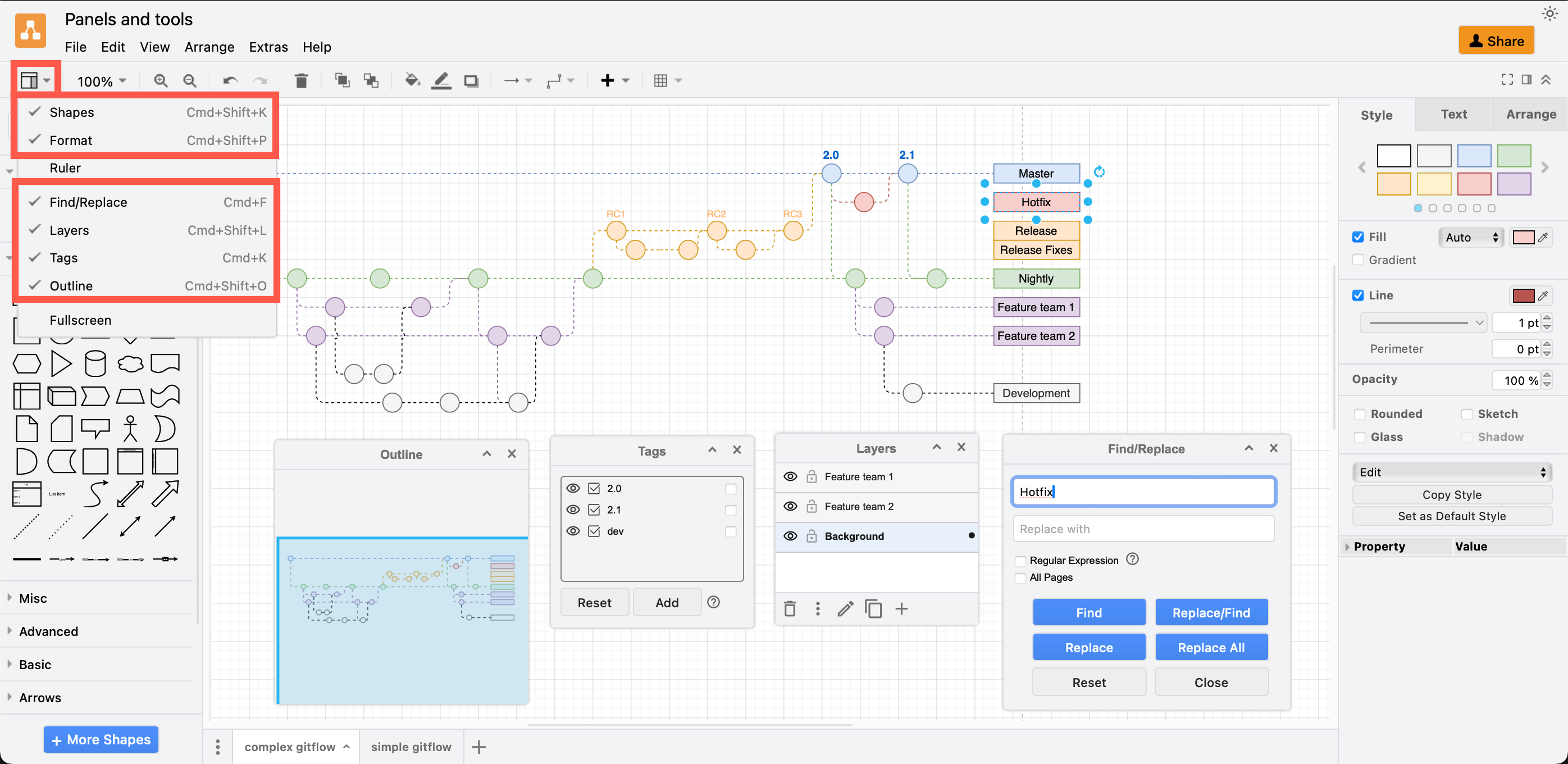The height and width of the screenshot is (764, 1568).
Task: Pick the green color swatch in Style panel
Action: click(1515, 156)
